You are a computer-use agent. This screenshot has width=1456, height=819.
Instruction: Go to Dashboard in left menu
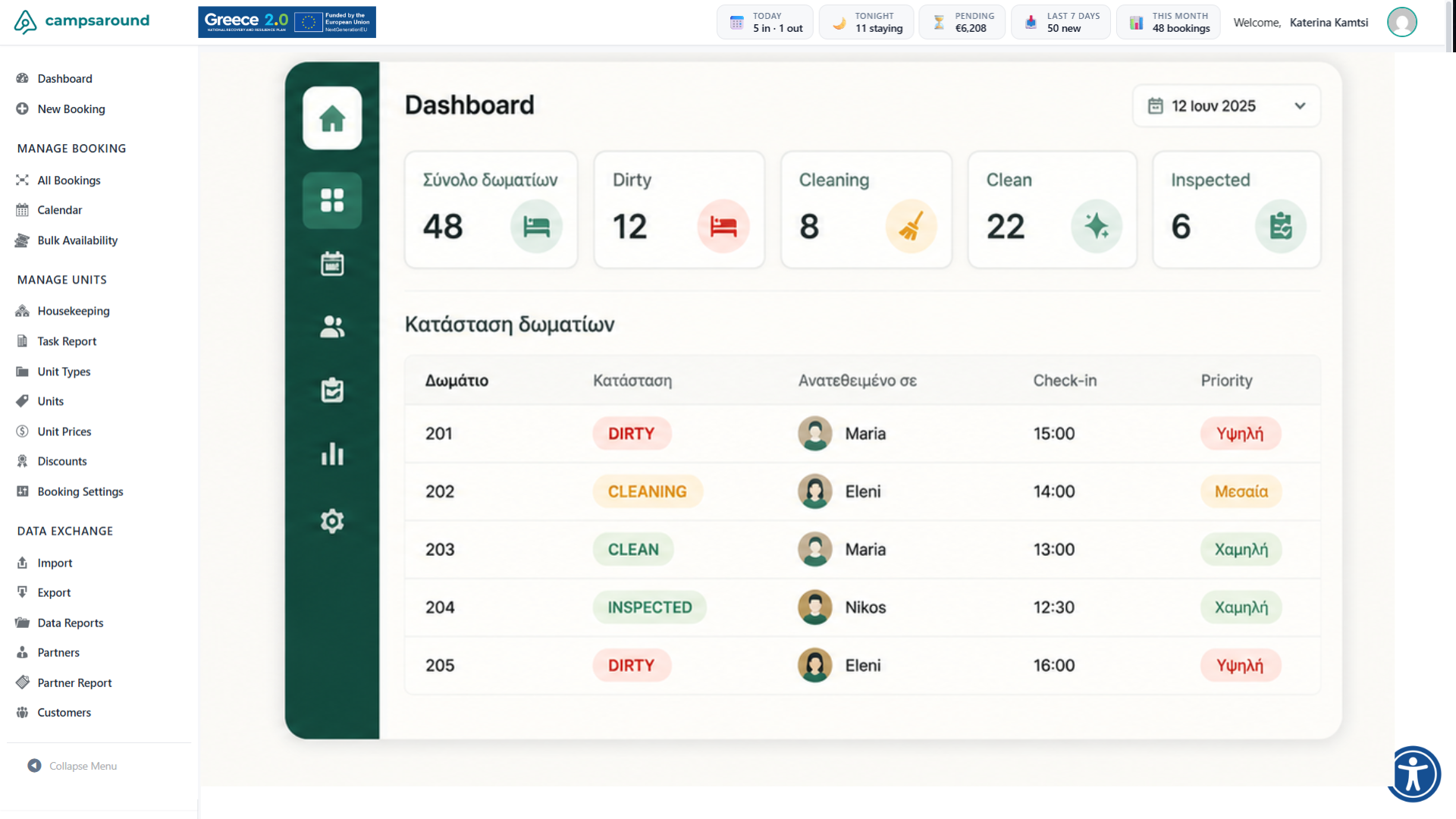64,79
